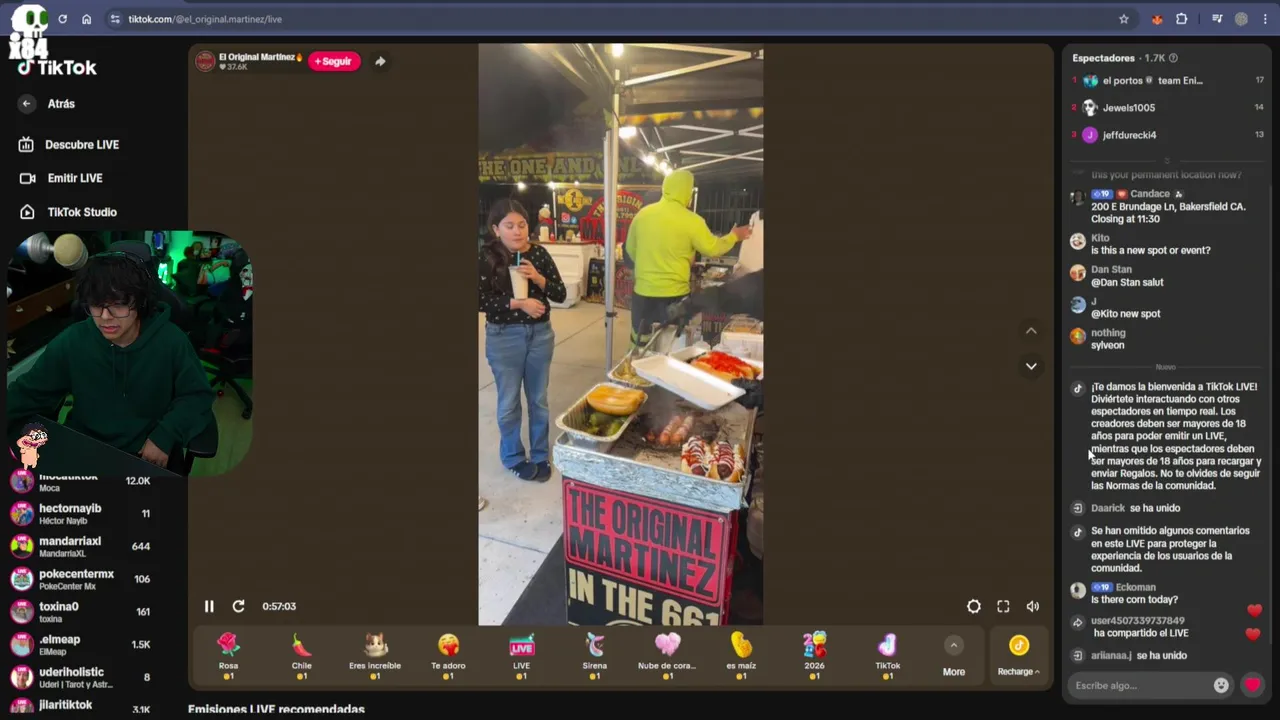Go back with Atrás button
This screenshot has width=1280, height=720.
47,104
